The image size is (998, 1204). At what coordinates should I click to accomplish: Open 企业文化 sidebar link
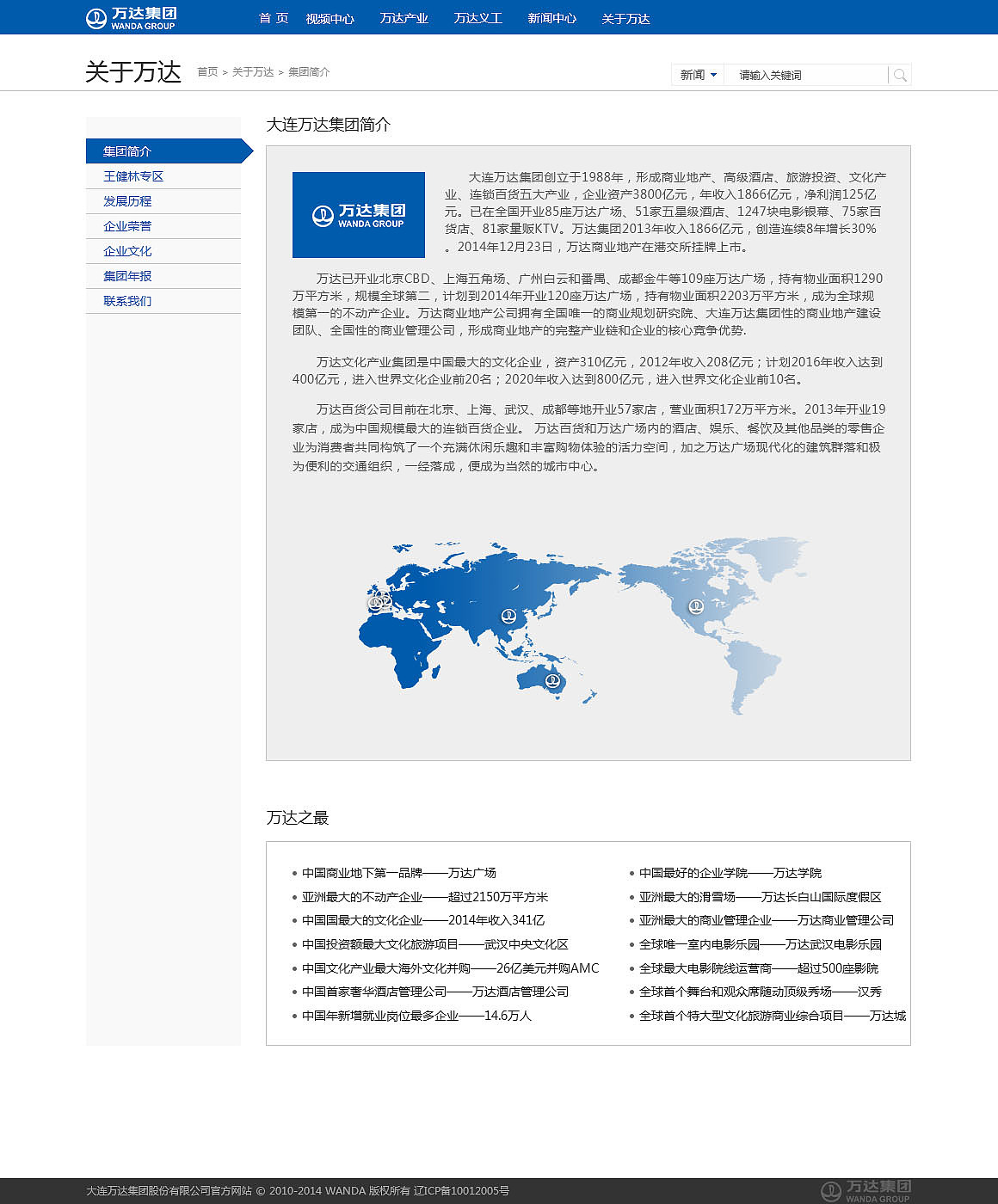(x=127, y=251)
